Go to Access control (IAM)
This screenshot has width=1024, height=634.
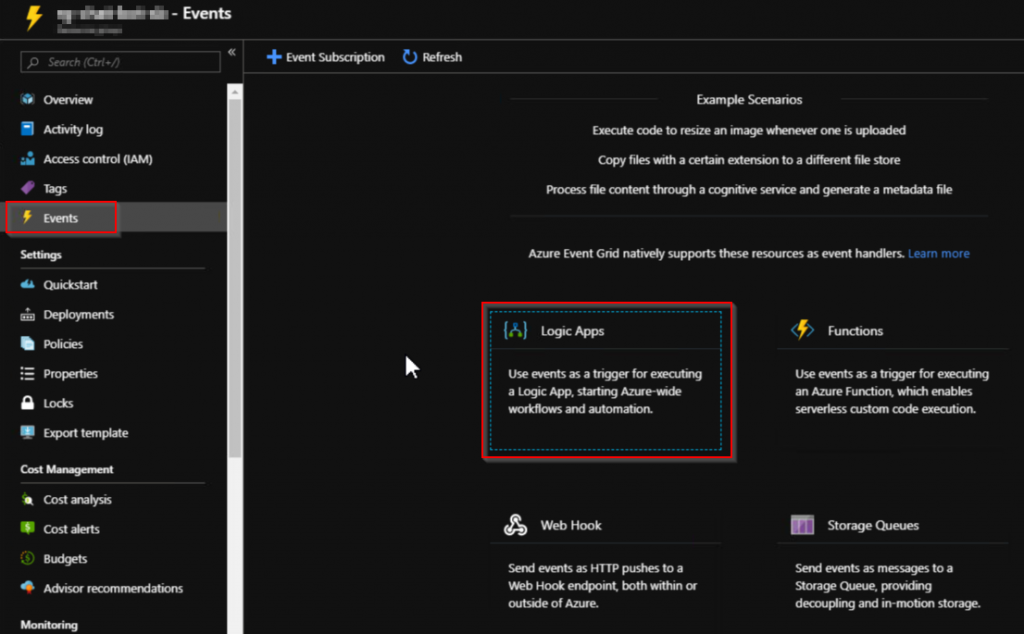pos(98,159)
